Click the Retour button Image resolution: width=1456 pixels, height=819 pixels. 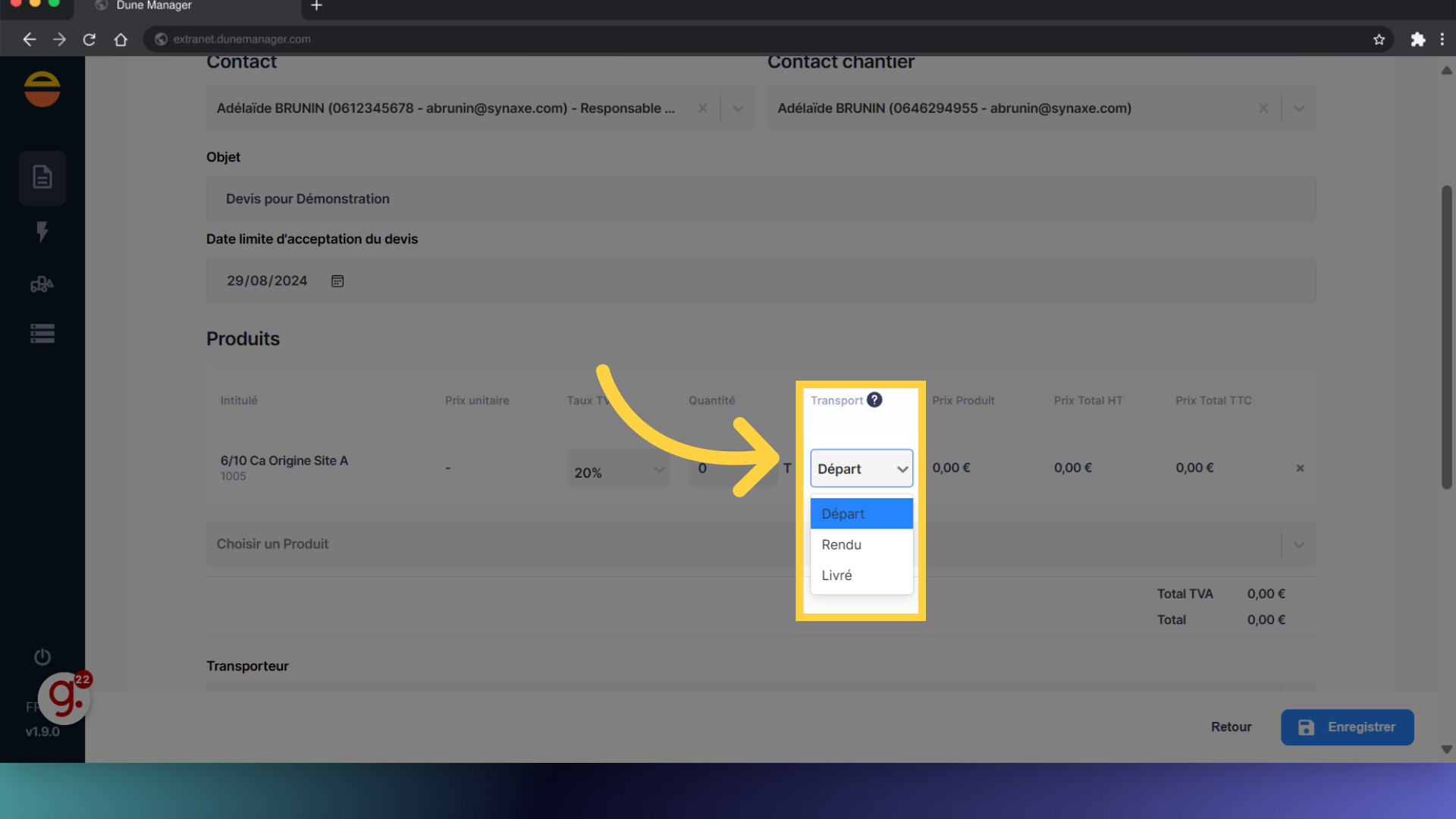tap(1231, 727)
